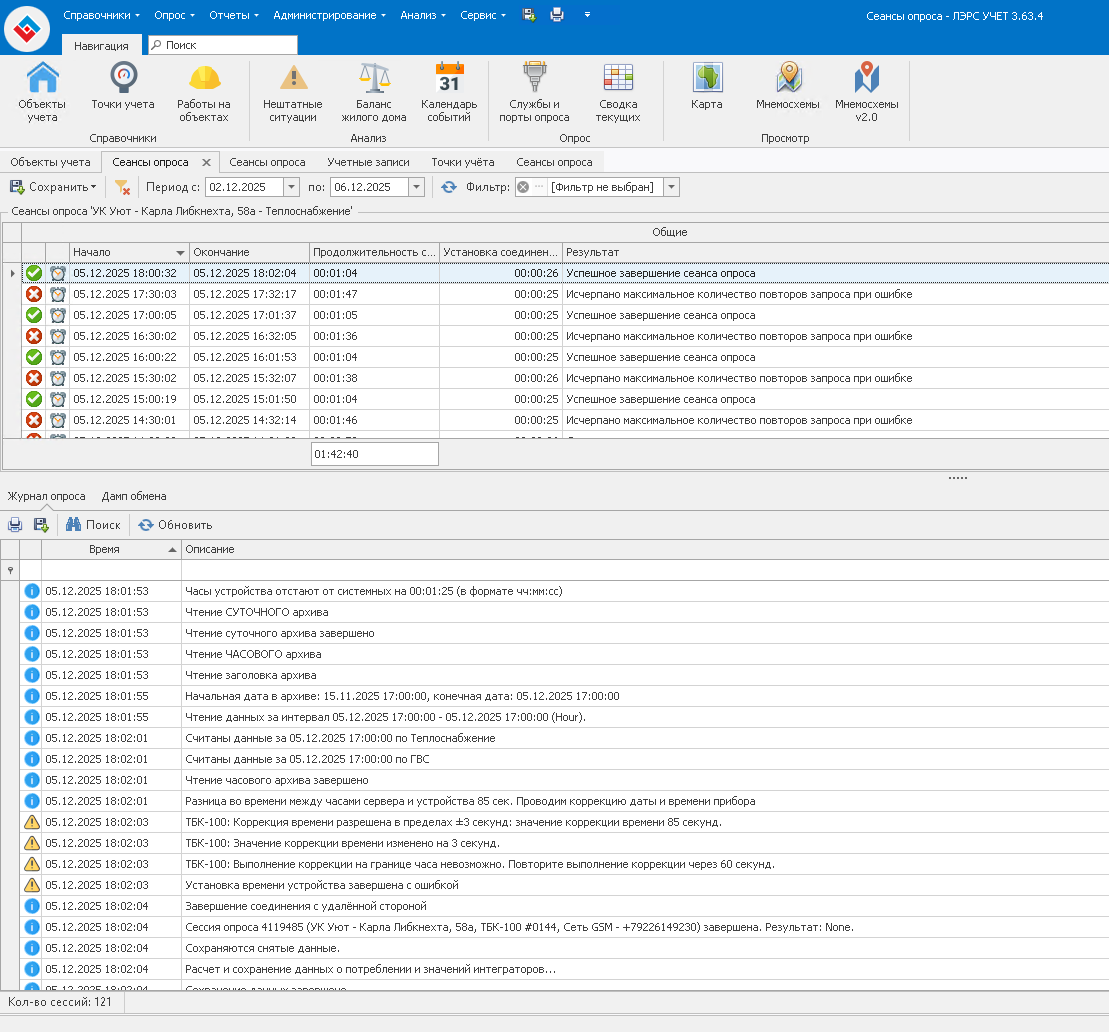
Task: Expand the Период с date dropdown
Action: pyautogui.click(x=291, y=187)
